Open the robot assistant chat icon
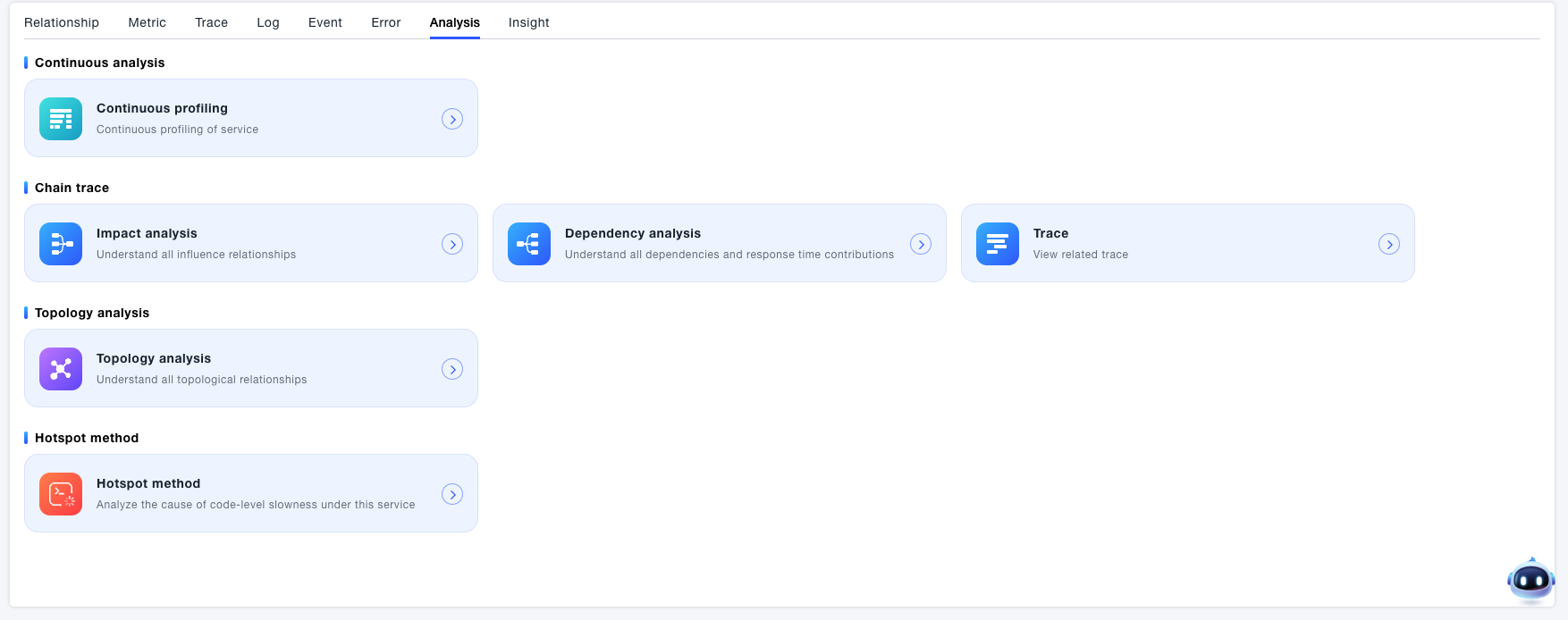The image size is (1568, 620). (1530, 581)
